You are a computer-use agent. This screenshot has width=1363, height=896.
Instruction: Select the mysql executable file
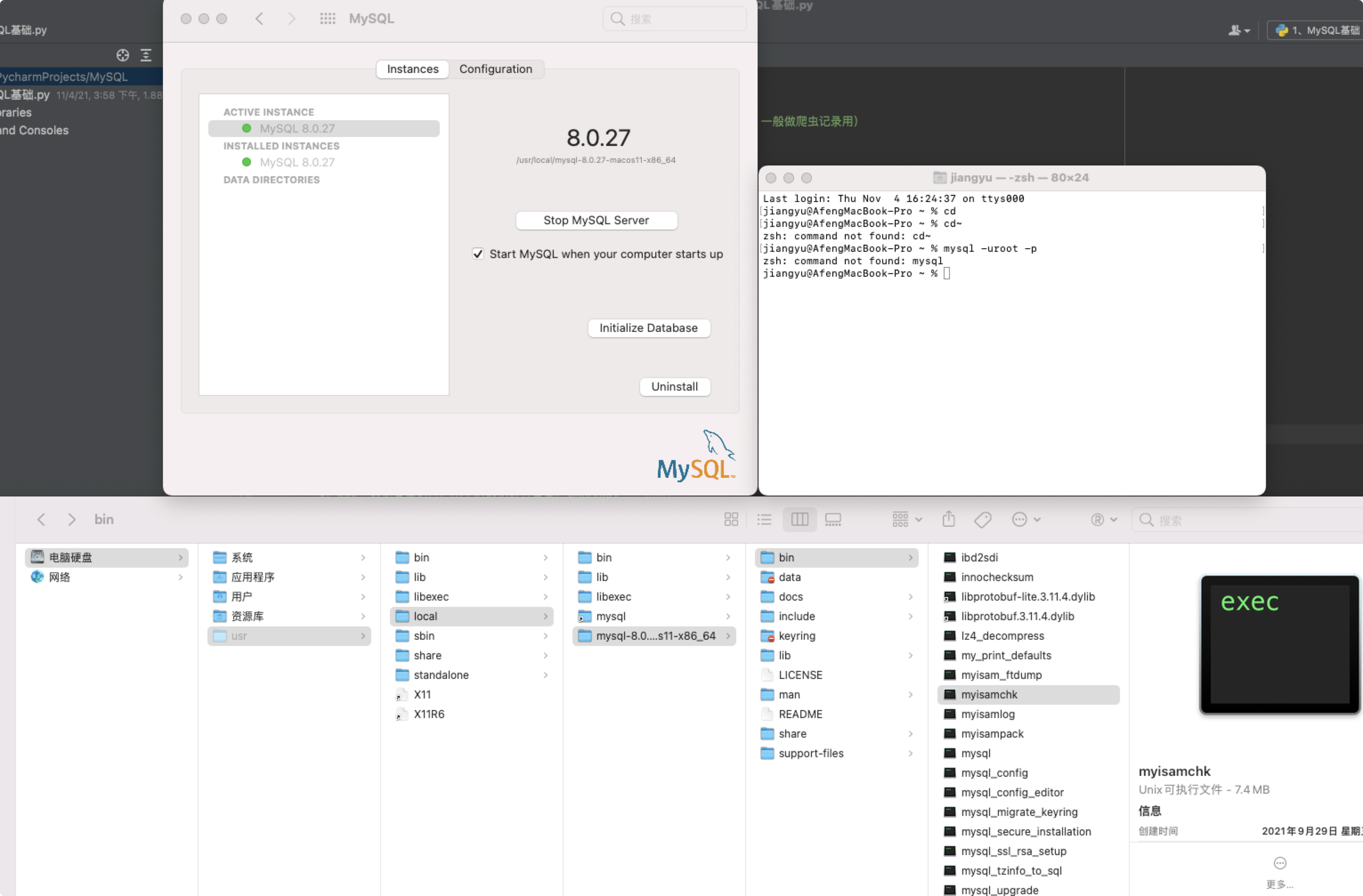tap(1029, 753)
